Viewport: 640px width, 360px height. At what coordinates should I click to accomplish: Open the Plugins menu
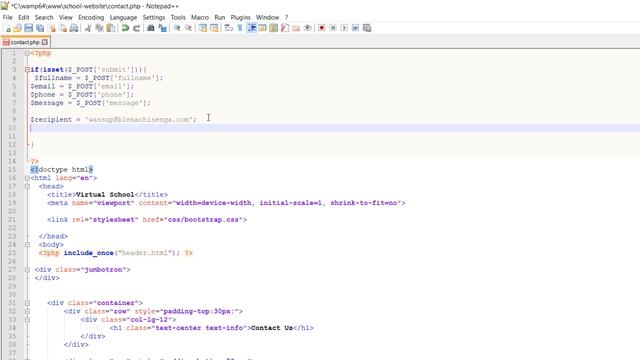240,17
